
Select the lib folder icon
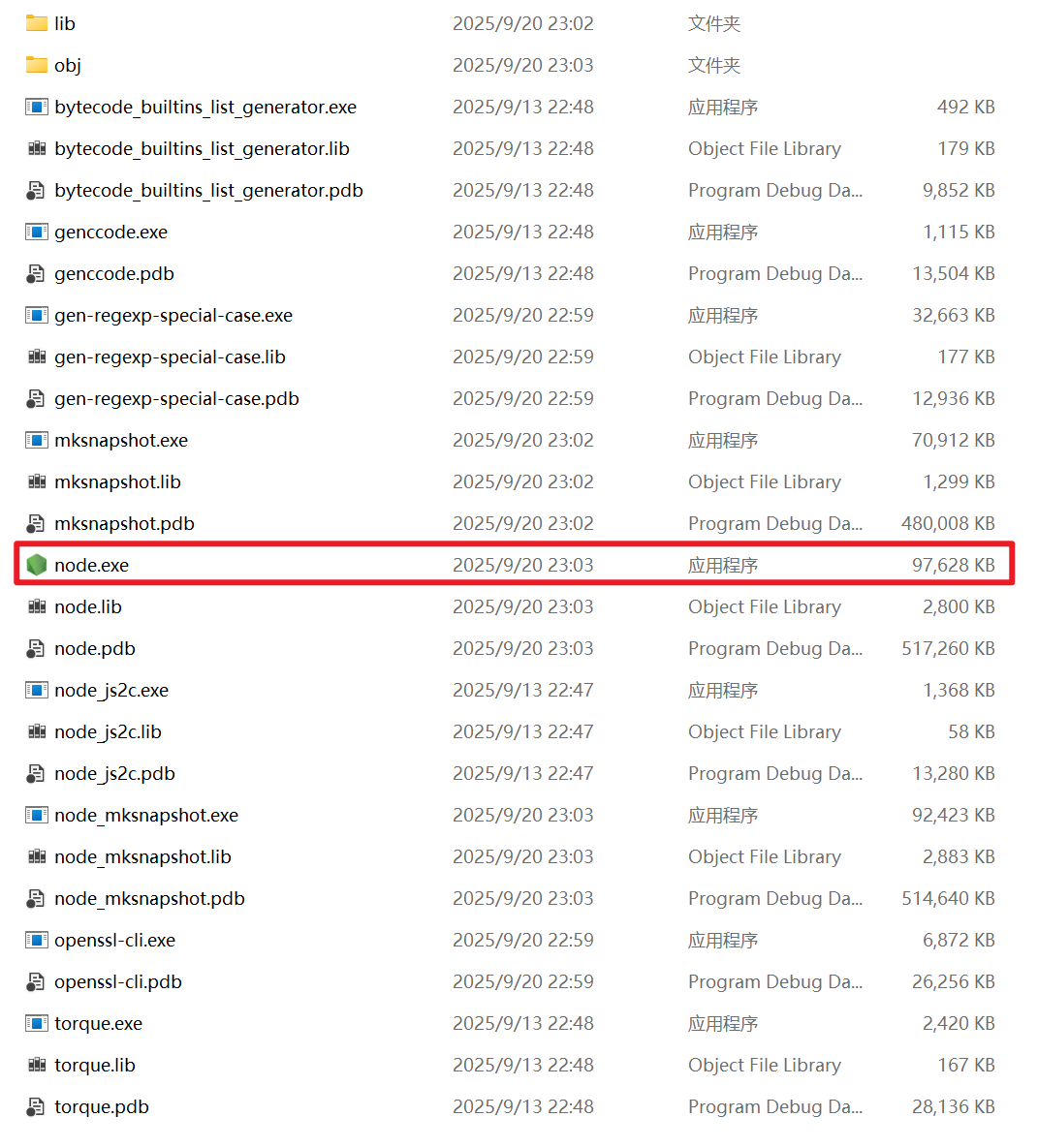[x=37, y=23]
